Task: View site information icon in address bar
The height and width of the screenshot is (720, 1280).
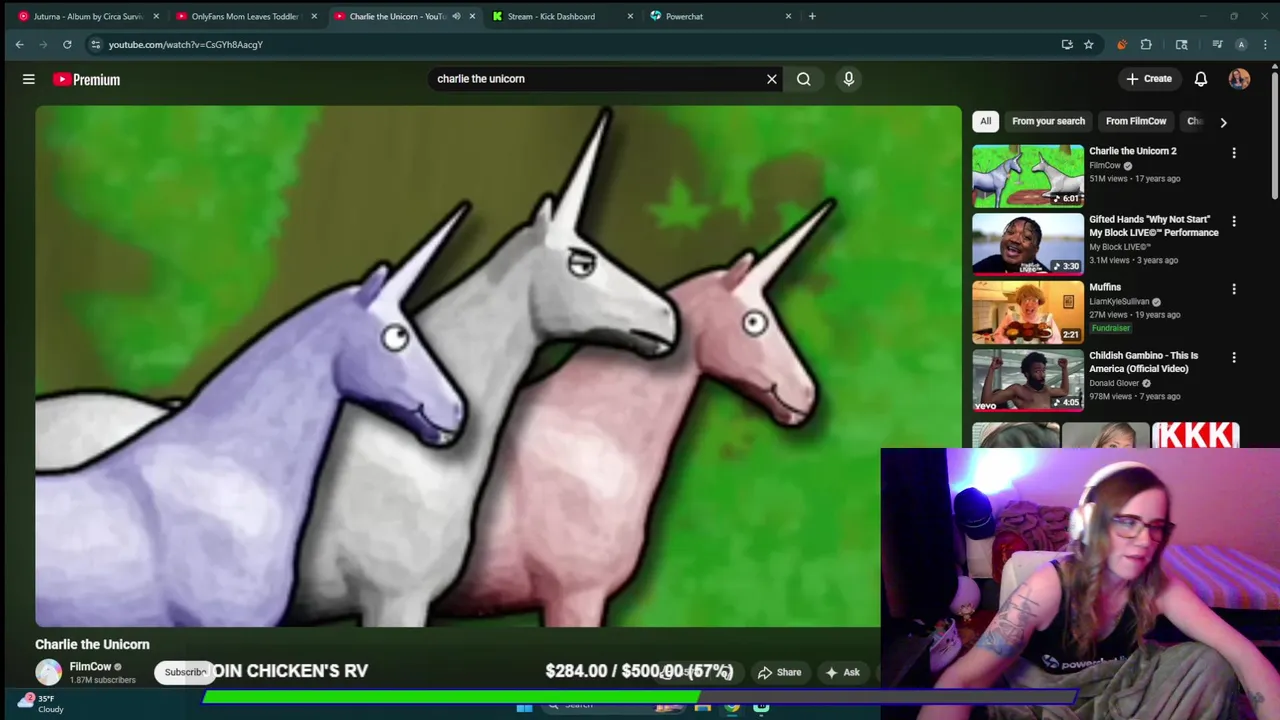Action: [x=95, y=44]
